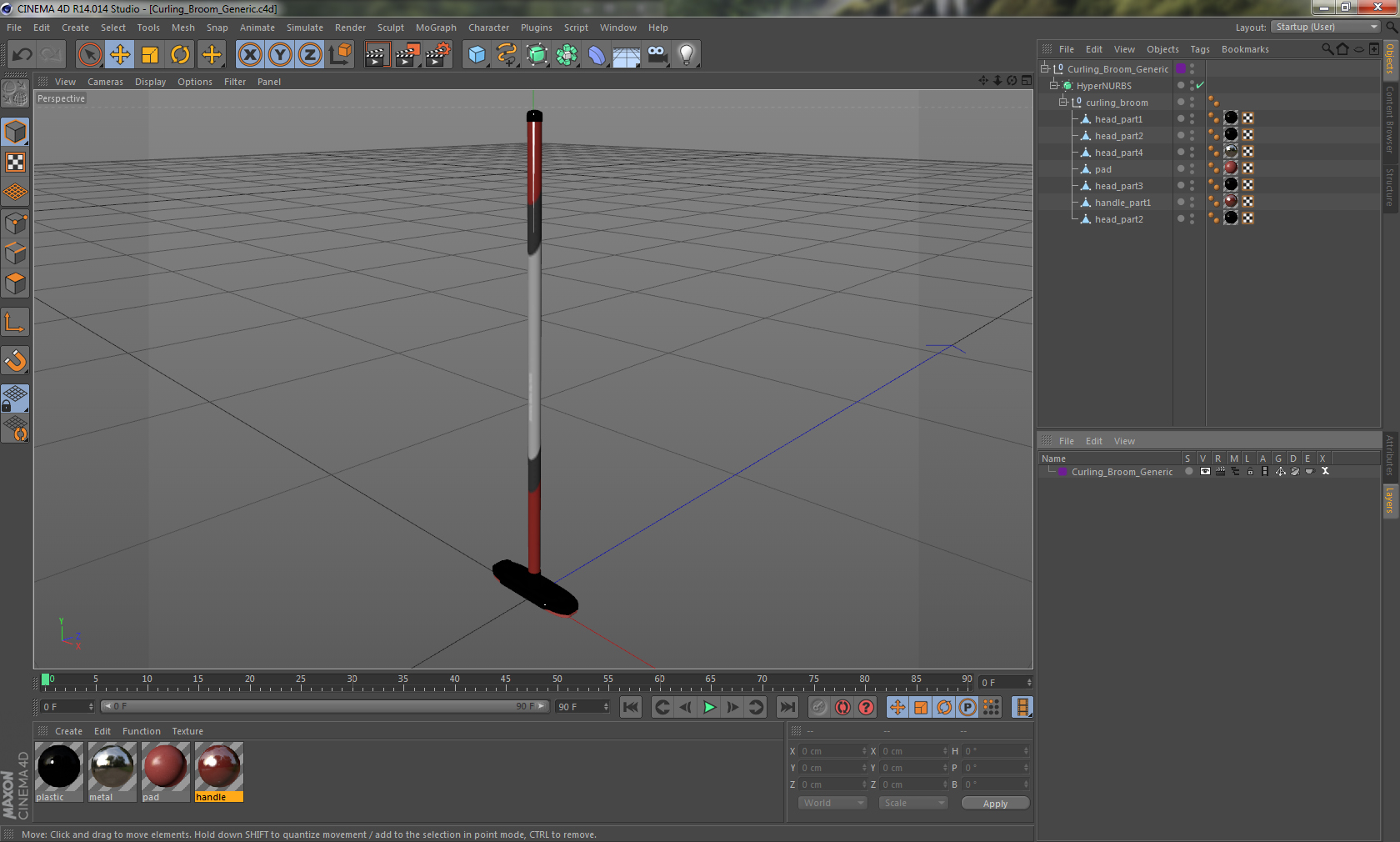Open the Simulate menu
This screenshot has width=1400, height=842.
[x=304, y=28]
